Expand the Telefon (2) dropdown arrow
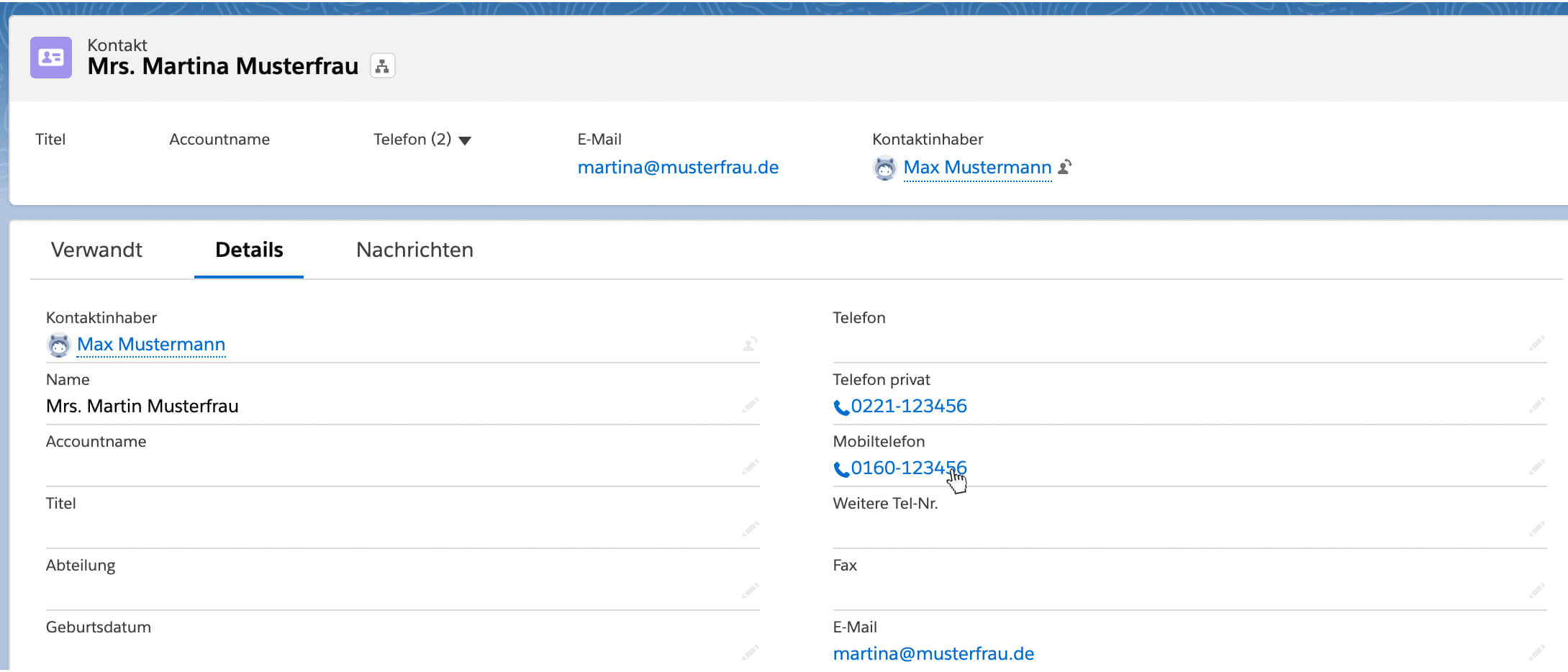The width and height of the screenshot is (1568, 672). point(465,140)
